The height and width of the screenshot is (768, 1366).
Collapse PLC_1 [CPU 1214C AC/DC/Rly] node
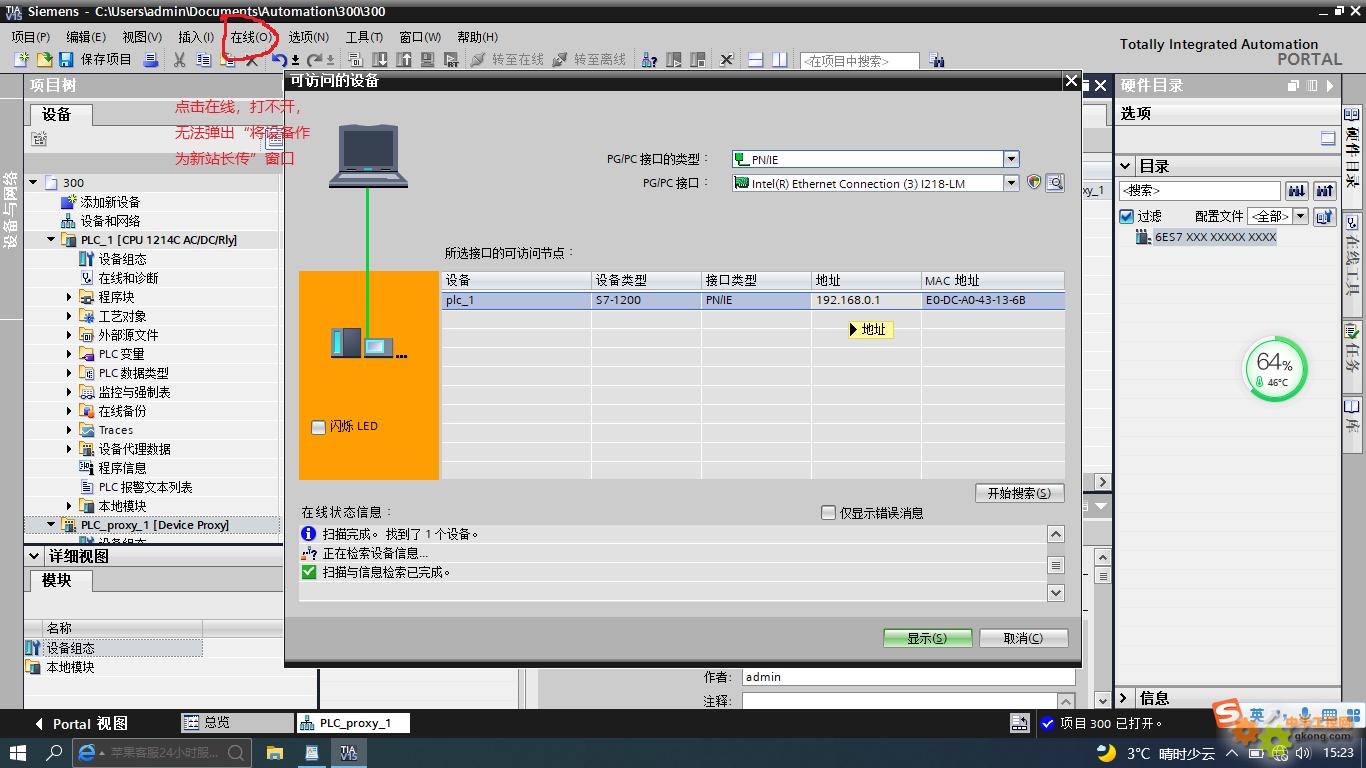[52, 240]
